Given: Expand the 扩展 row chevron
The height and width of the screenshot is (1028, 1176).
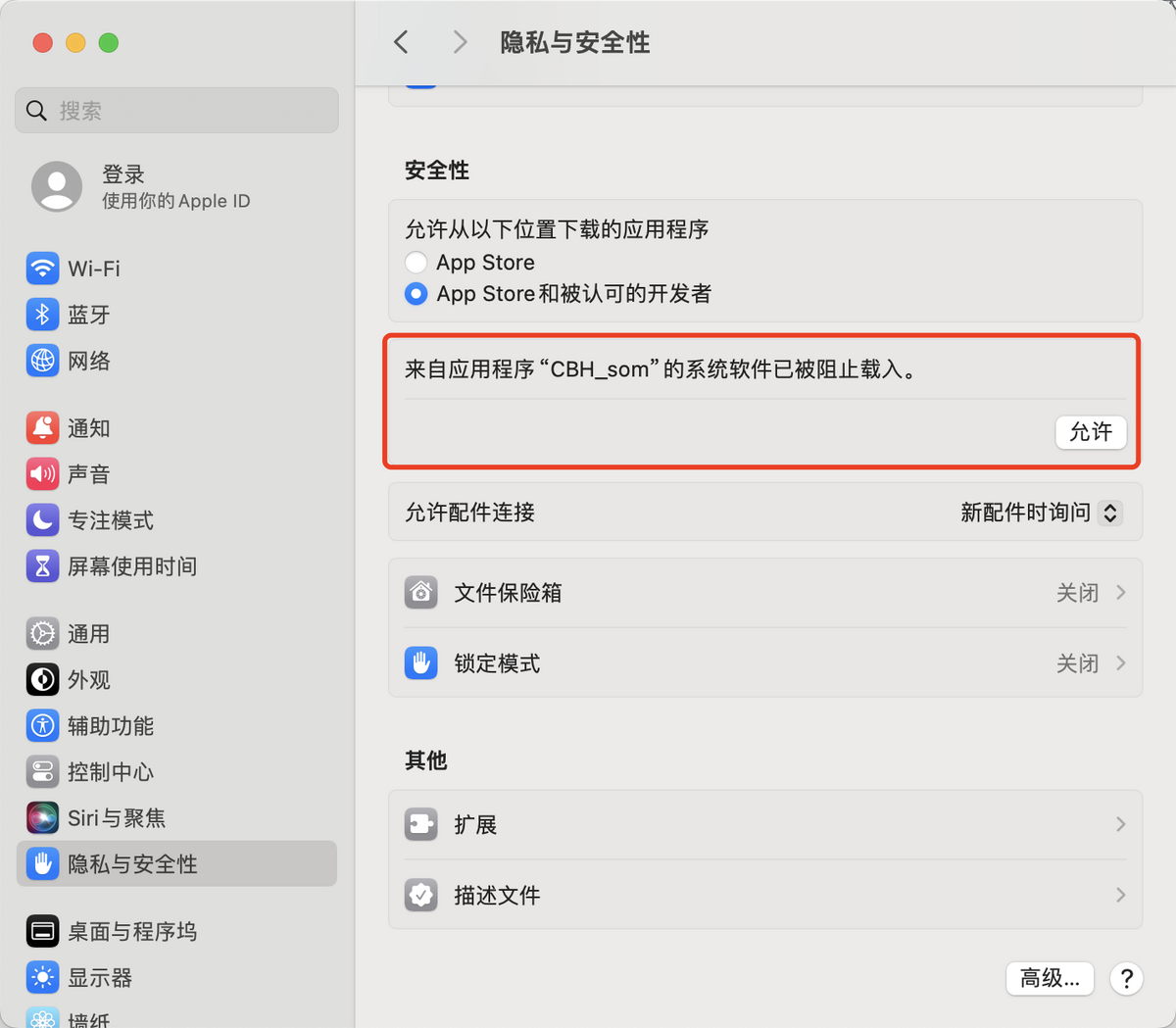Looking at the screenshot, I should point(1121,824).
